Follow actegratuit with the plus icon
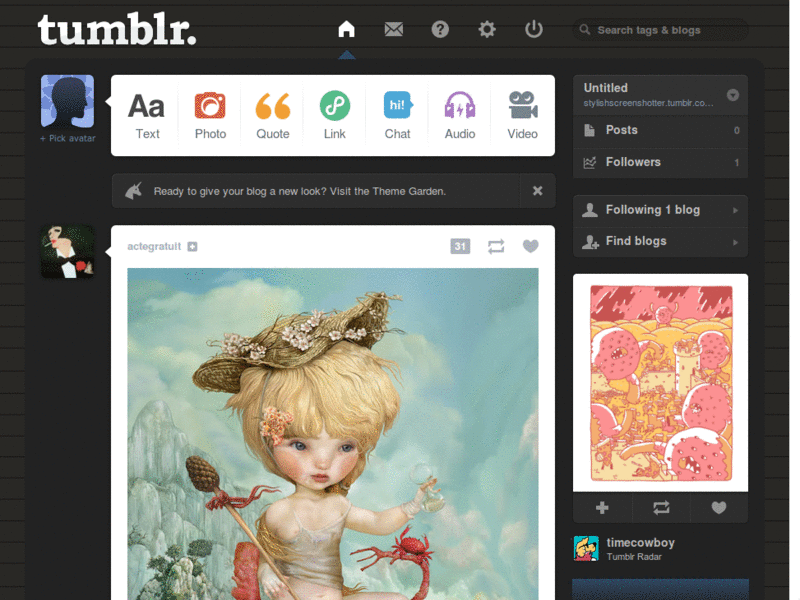 192,246
